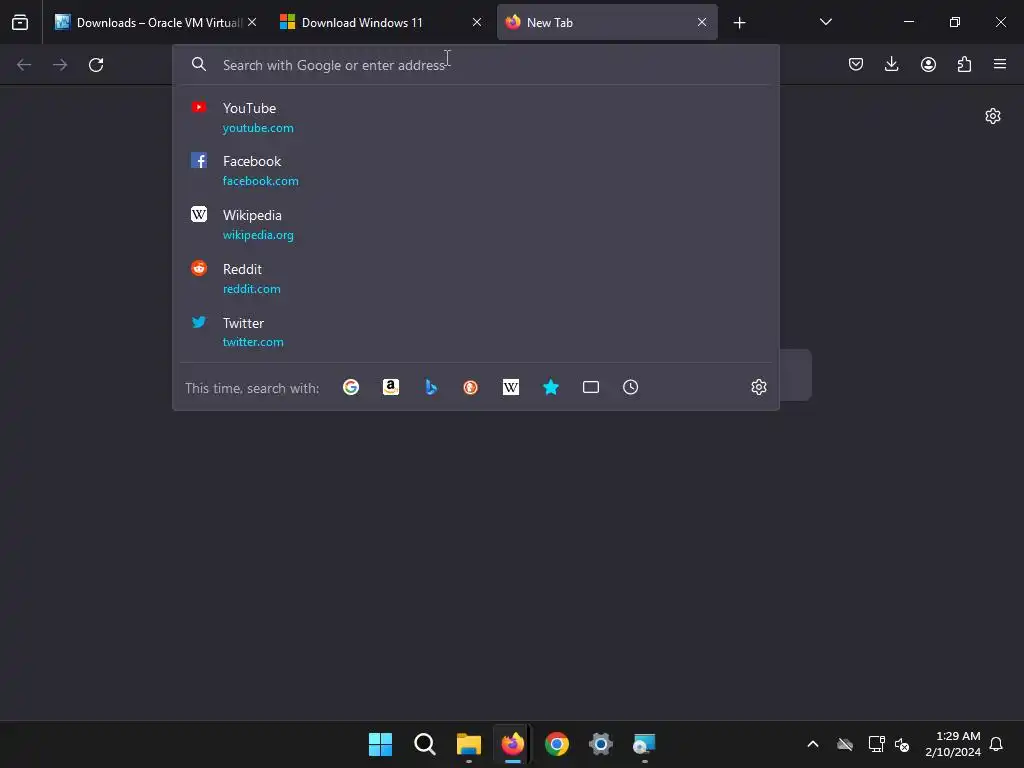Search in Bookmarks star icon
Image resolution: width=1024 pixels, height=768 pixels.
click(x=551, y=387)
